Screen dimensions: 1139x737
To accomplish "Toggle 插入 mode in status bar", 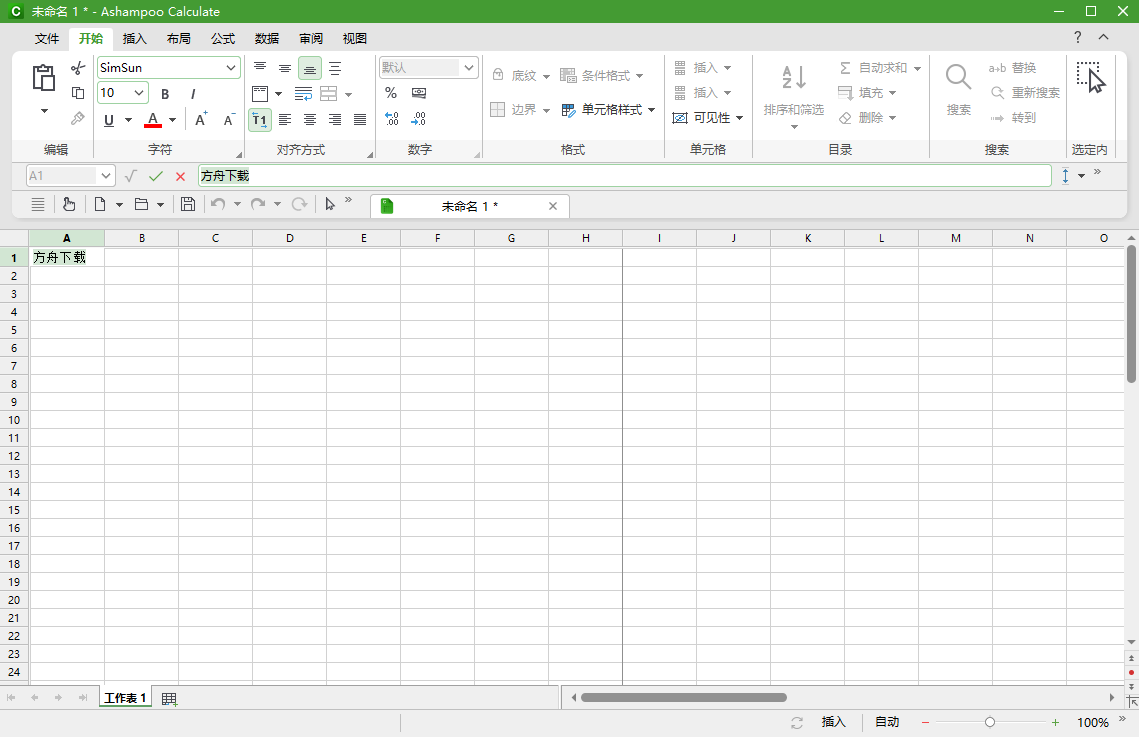I will pyautogui.click(x=834, y=722).
